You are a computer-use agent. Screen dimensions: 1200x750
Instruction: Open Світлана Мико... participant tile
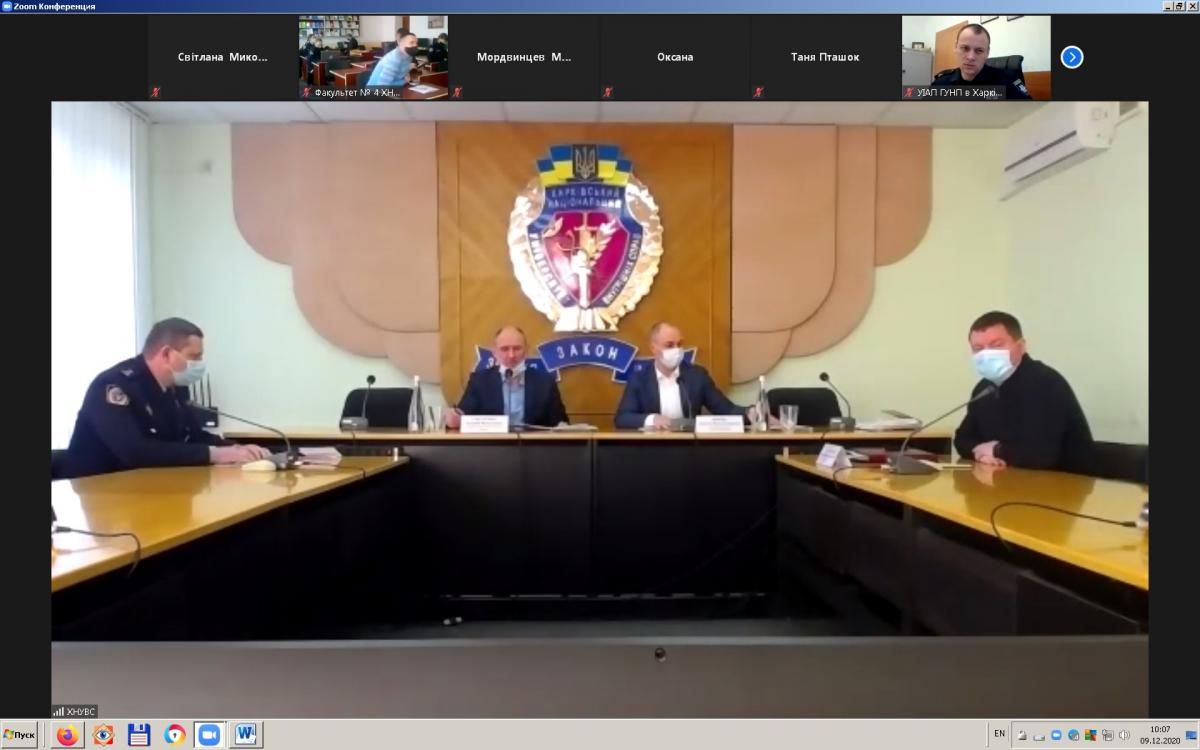tap(223, 57)
